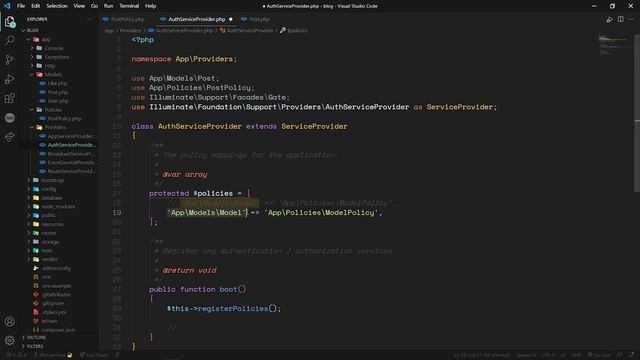The image size is (640, 360).
Task: Open AppServiceProvider file in explorer
Action: click(x=71, y=136)
